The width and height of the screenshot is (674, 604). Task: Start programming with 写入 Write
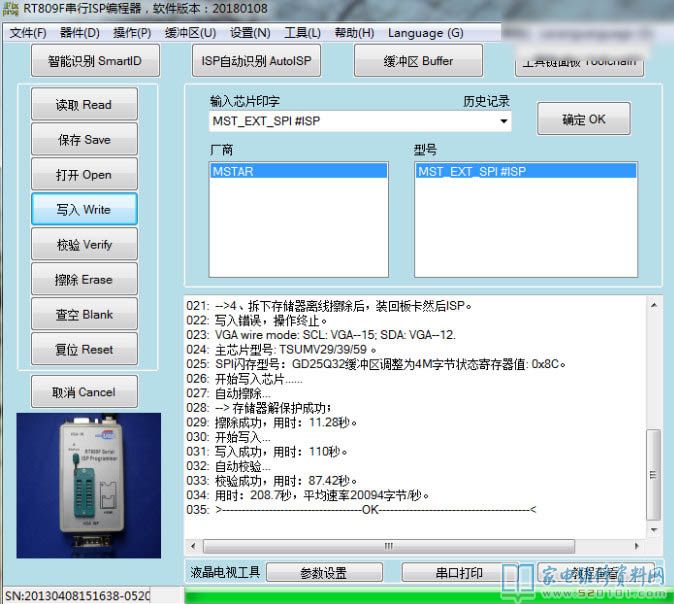tap(84, 210)
